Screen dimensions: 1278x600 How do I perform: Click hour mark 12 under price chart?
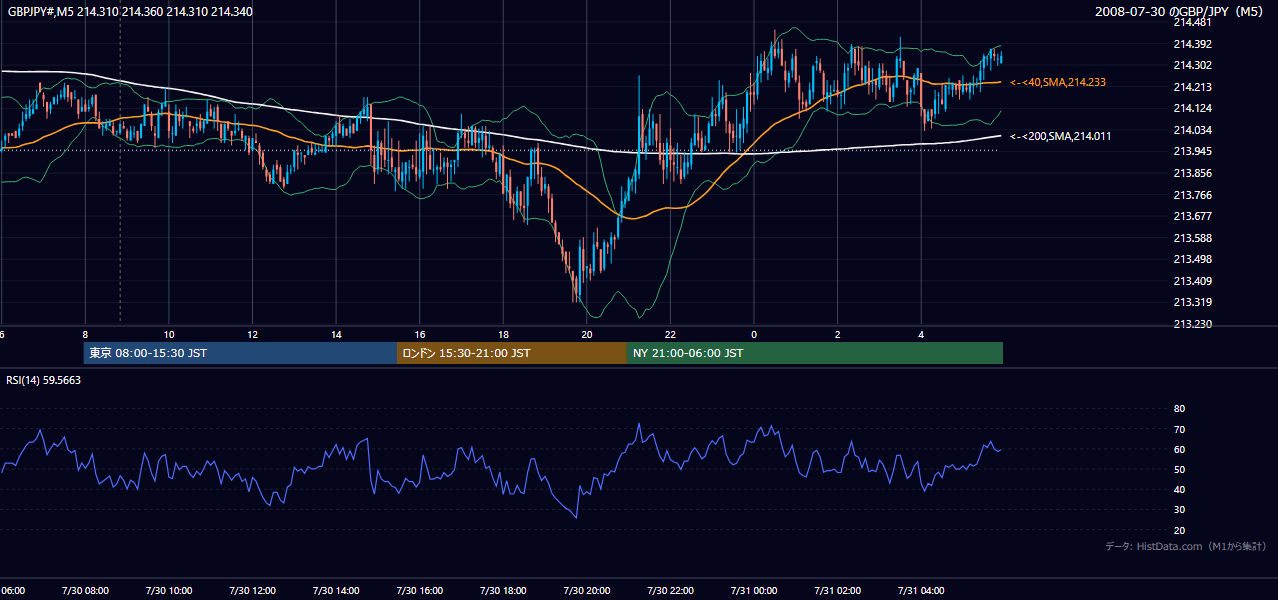(252, 334)
